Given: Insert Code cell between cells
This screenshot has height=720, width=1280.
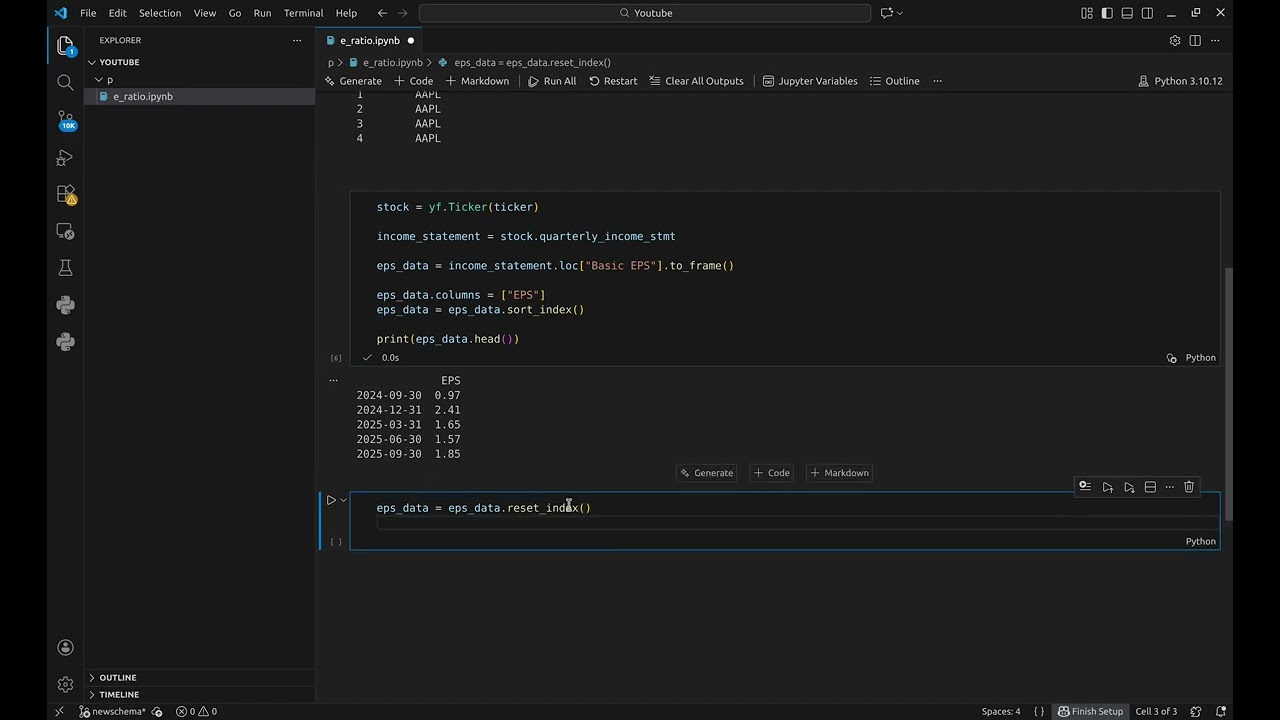Looking at the screenshot, I should 771,473.
